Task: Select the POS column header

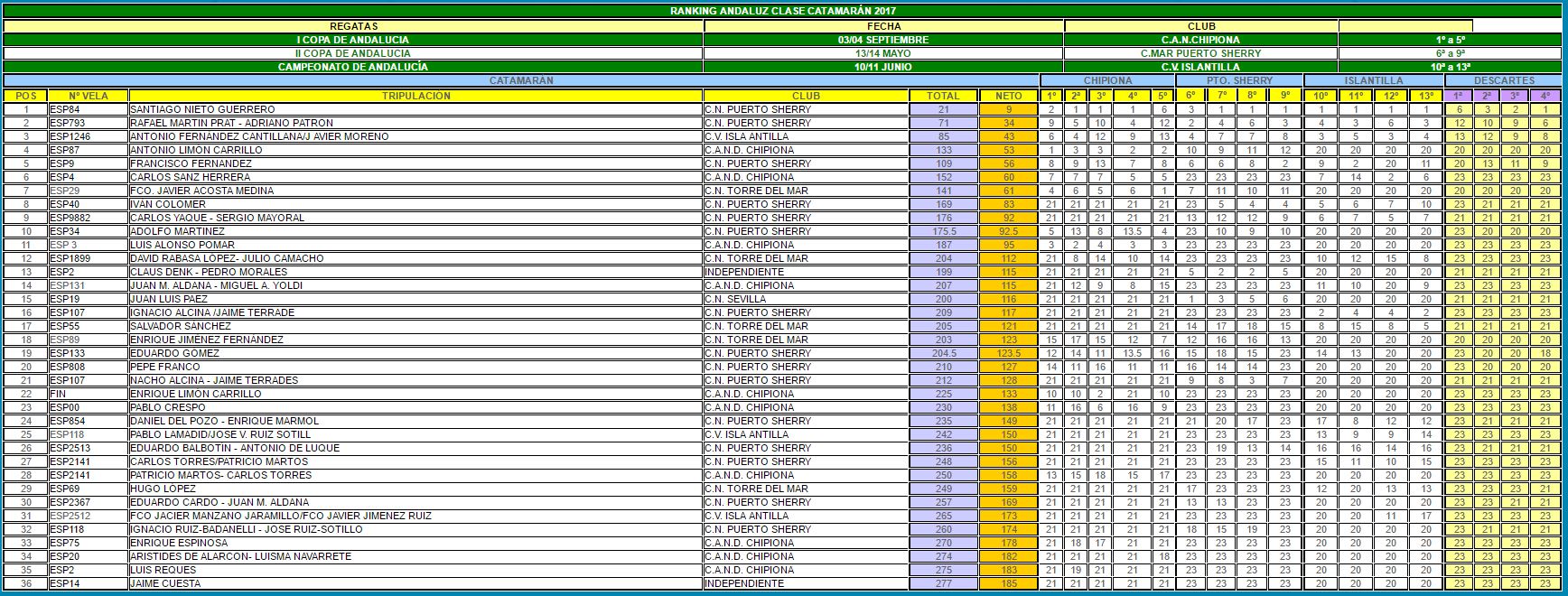Action: tap(26, 96)
